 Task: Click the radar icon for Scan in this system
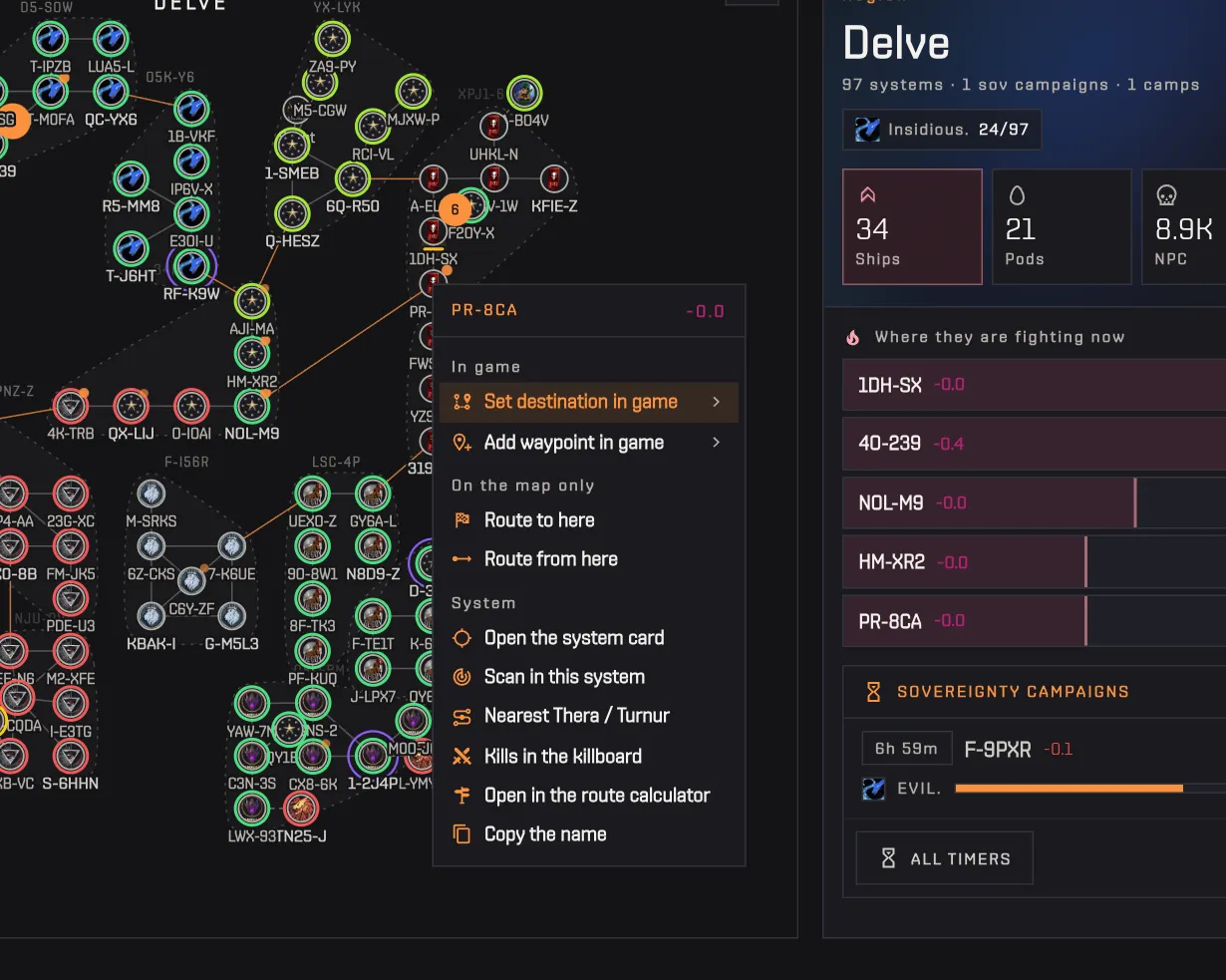pos(461,677)
